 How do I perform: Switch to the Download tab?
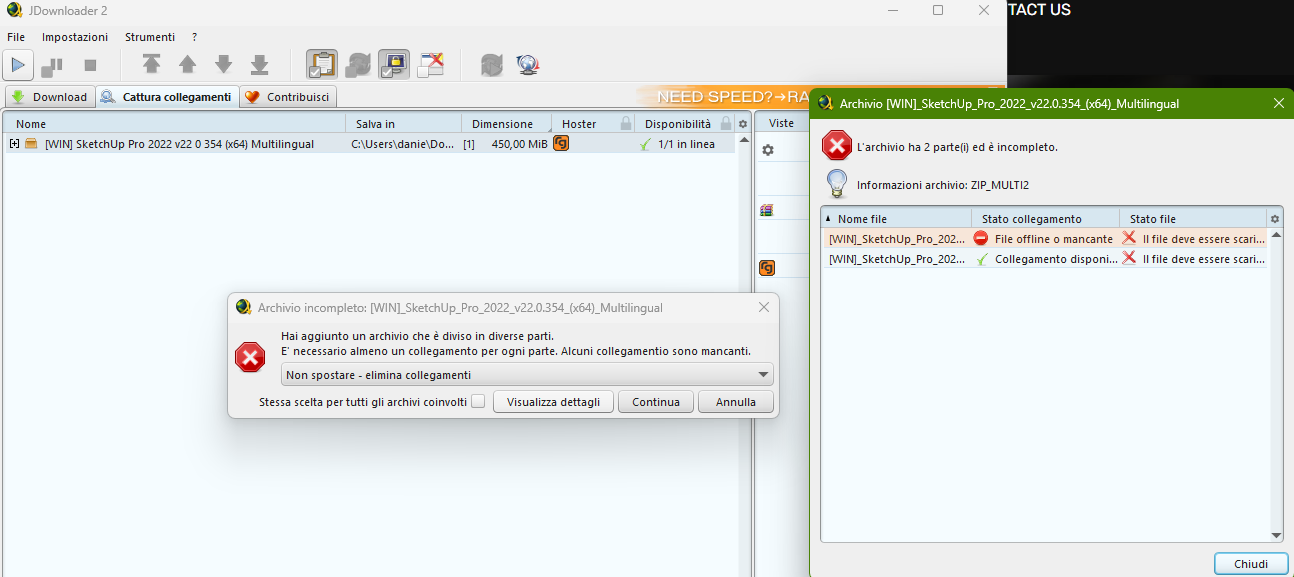click(49, 97)
